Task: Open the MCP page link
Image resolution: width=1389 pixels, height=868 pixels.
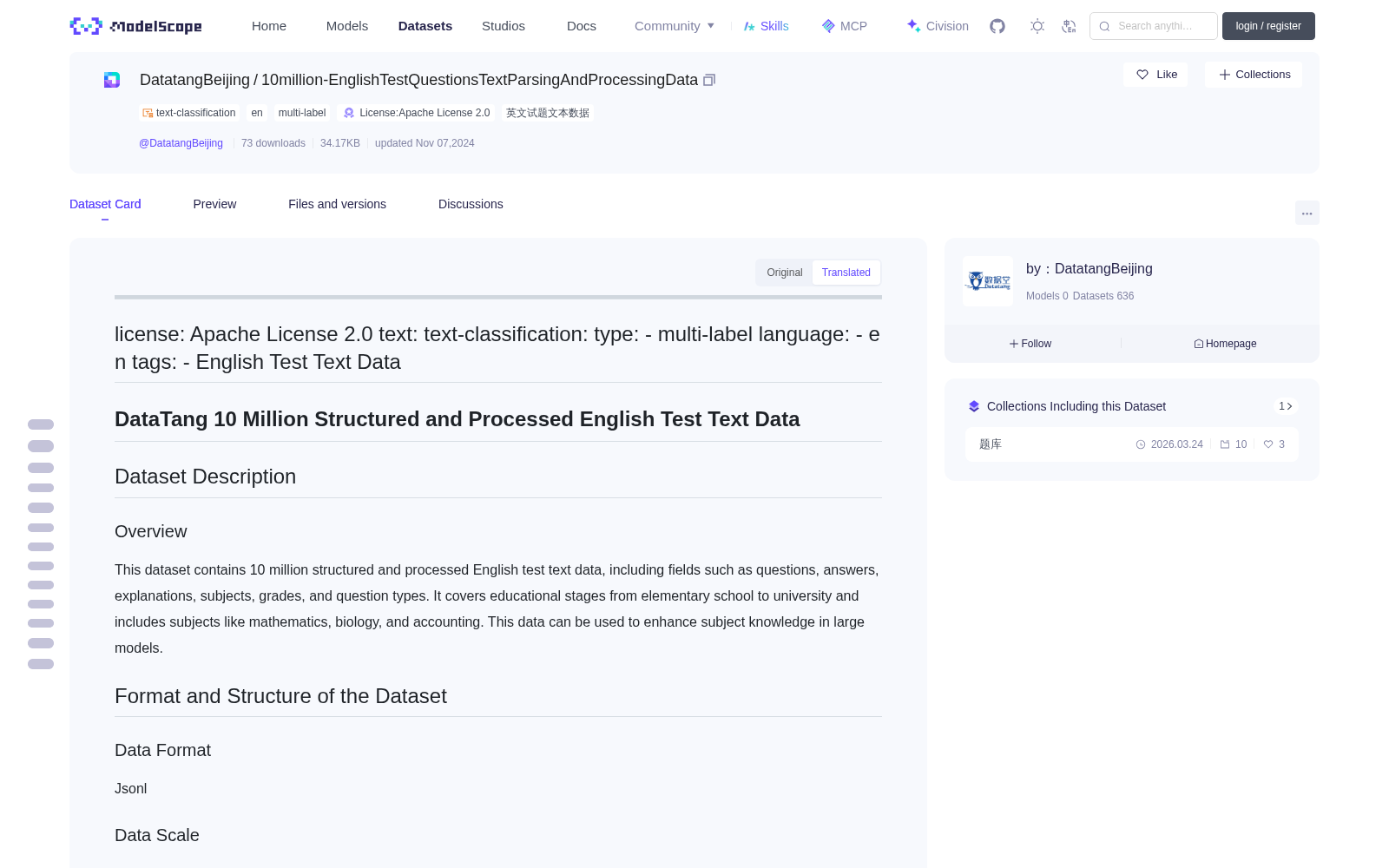Action: (845, 26)
